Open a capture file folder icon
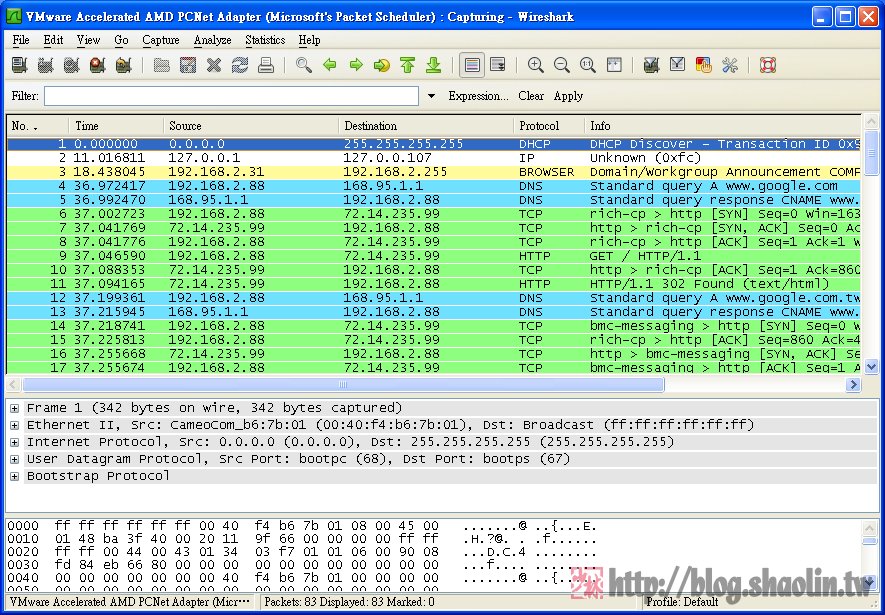 point(162,65)
